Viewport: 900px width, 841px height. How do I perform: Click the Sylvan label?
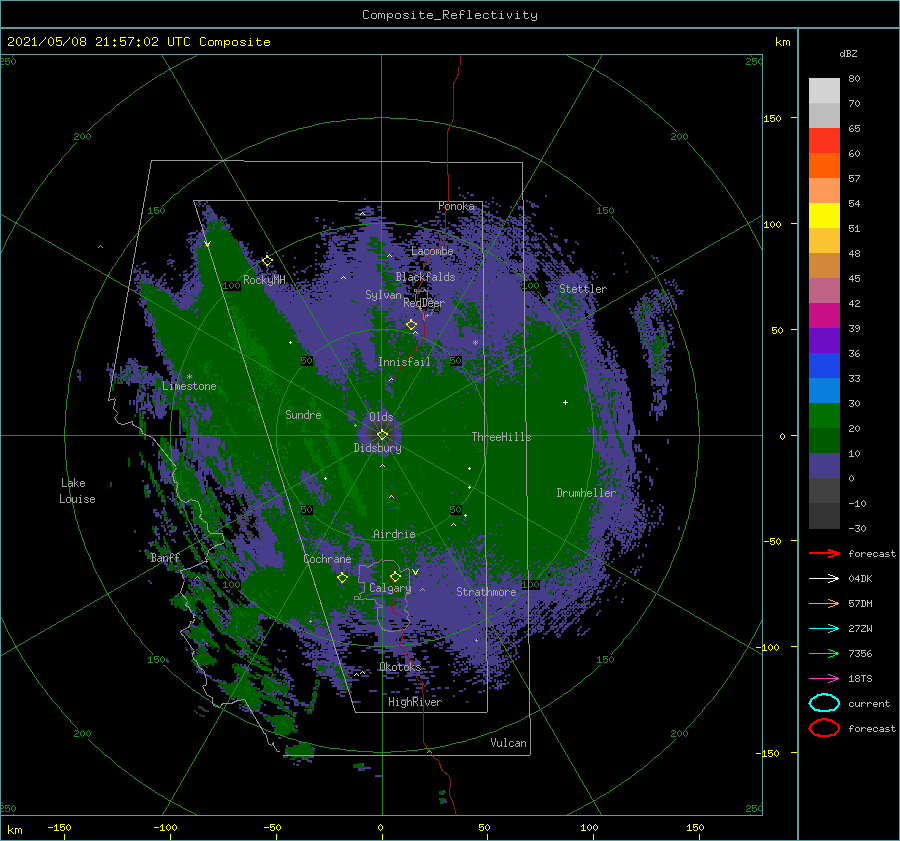click(383, 295)
